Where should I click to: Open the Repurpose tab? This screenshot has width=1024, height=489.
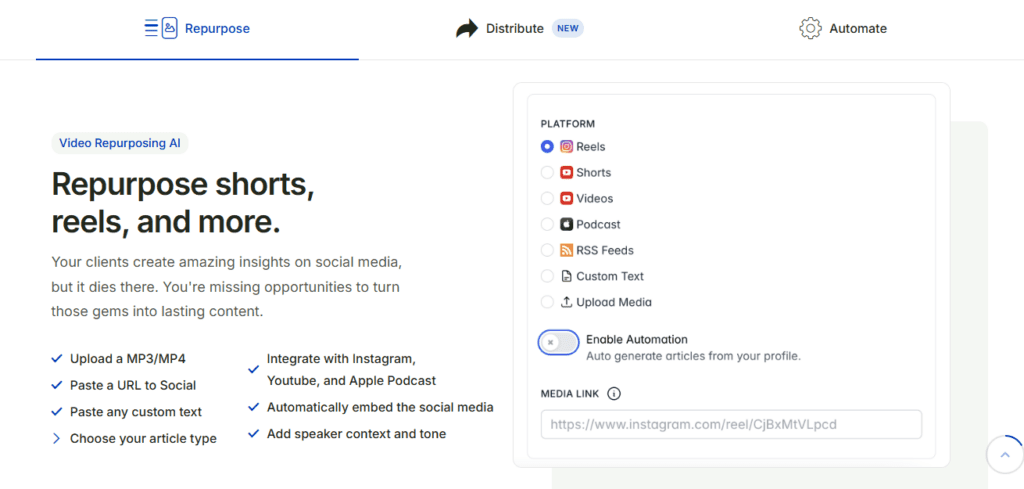coord(197,29)
